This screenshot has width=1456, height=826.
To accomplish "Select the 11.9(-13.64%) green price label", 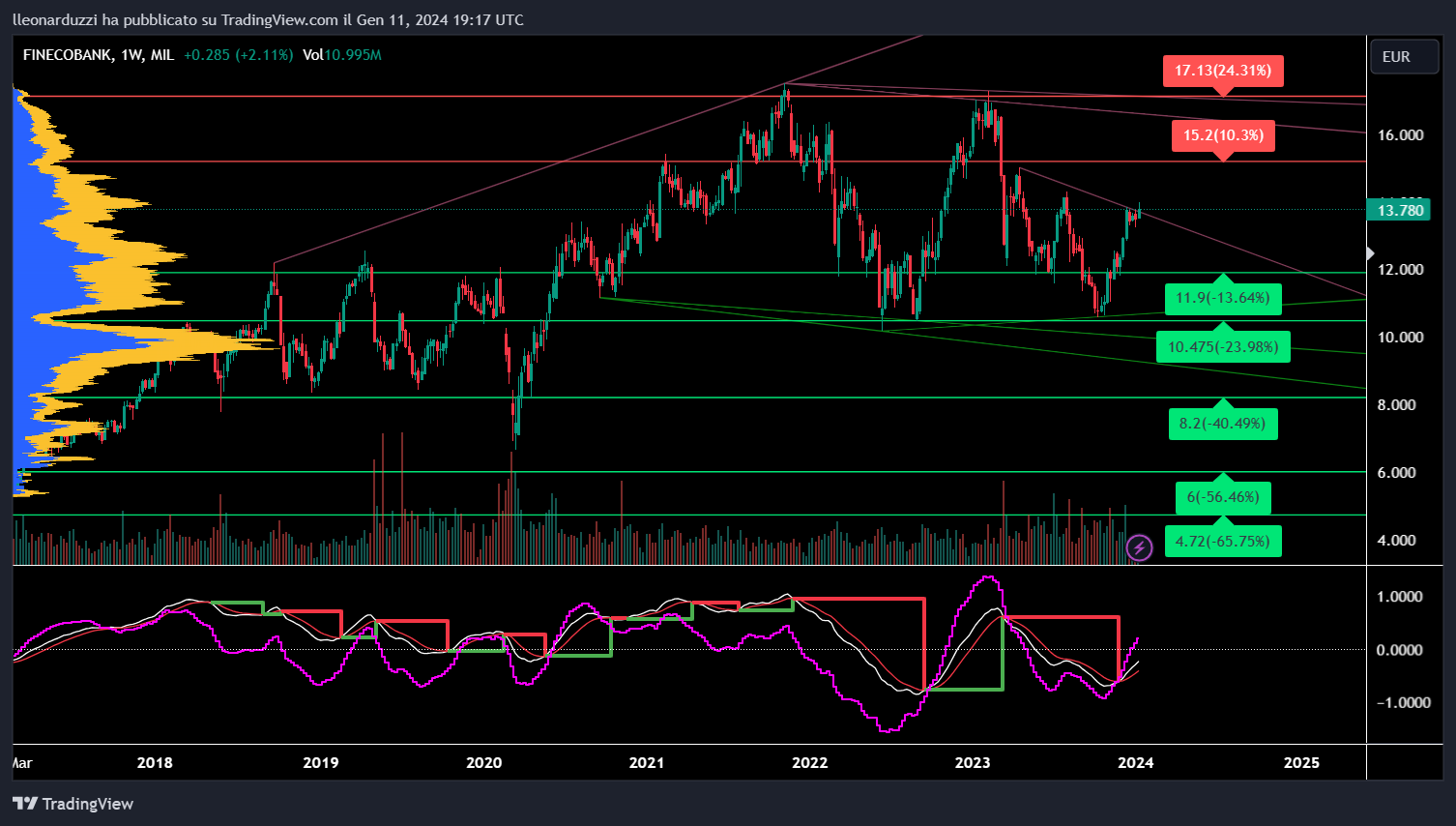I will coord(1223,298).
